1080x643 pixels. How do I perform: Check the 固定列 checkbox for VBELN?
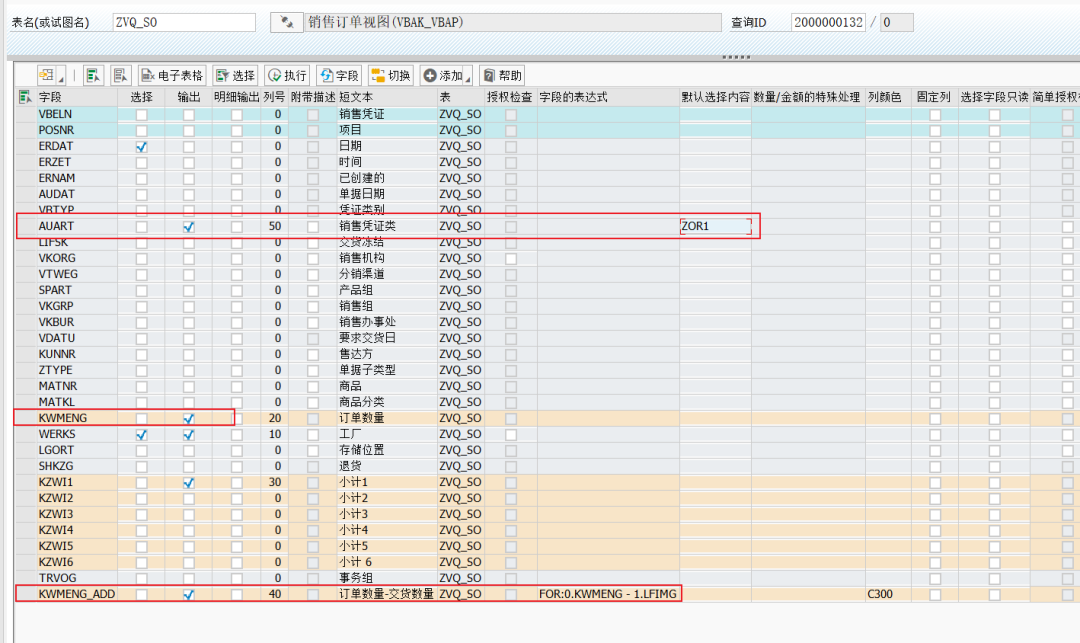(935, 115)
